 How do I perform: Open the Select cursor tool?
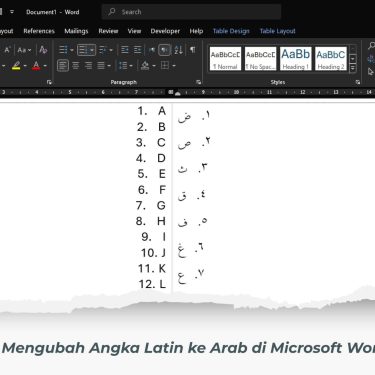371,71
